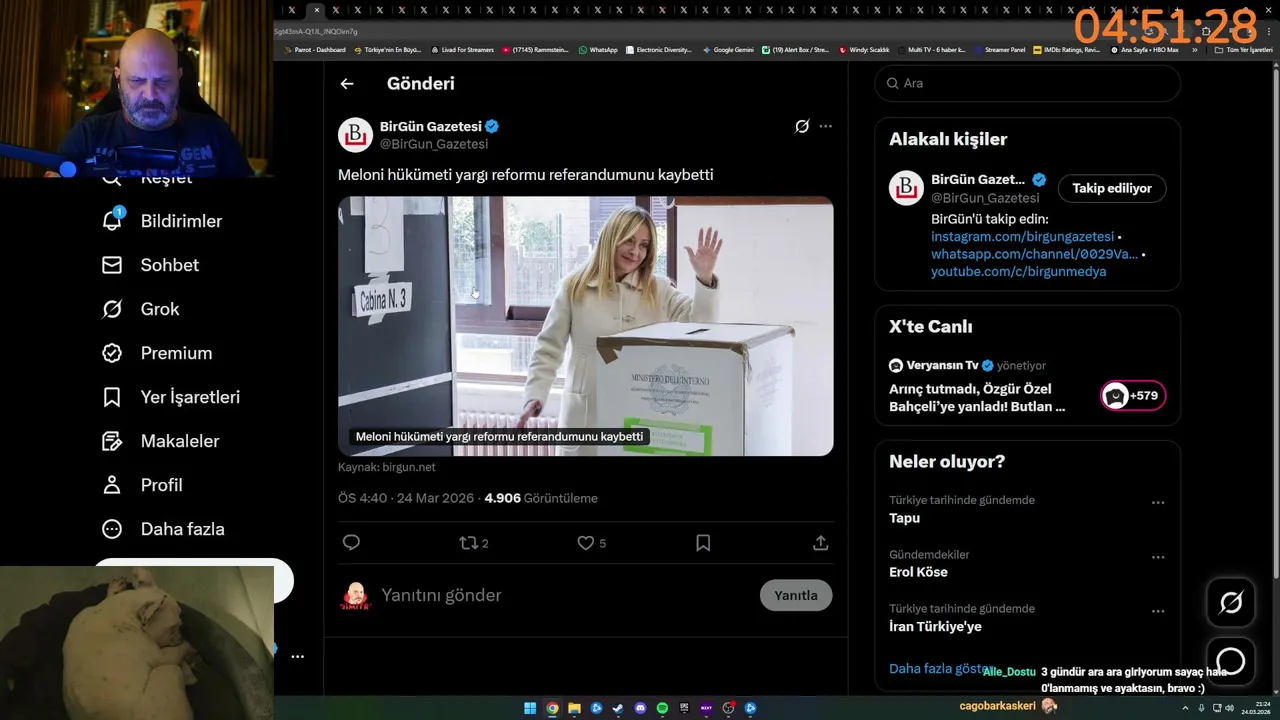Open the Windows Start menu
The height and width of the screenshot is (720, 1280).
[x=530, y=708]
